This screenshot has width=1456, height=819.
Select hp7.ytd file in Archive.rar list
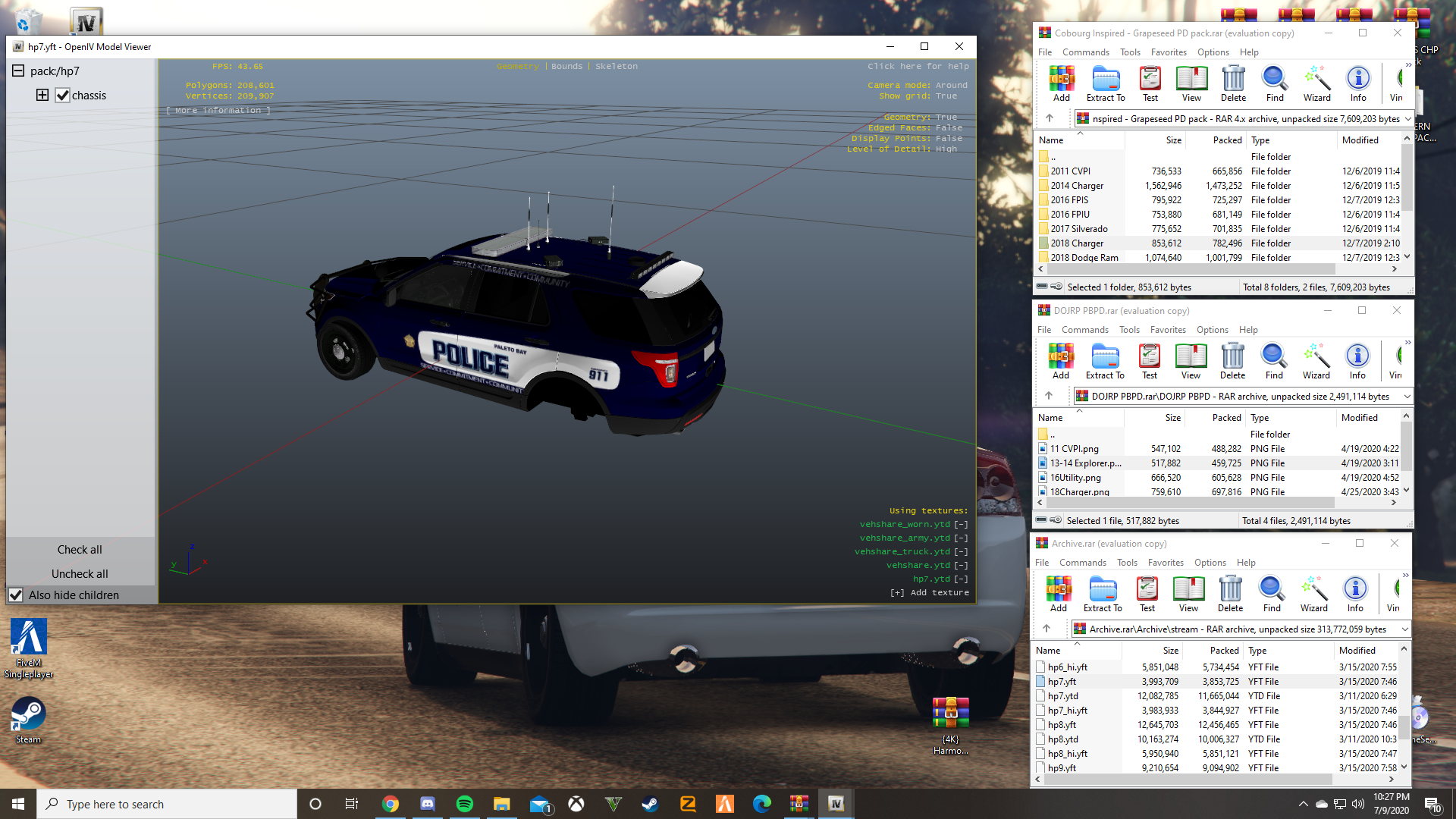click(x=1062, y=696)
